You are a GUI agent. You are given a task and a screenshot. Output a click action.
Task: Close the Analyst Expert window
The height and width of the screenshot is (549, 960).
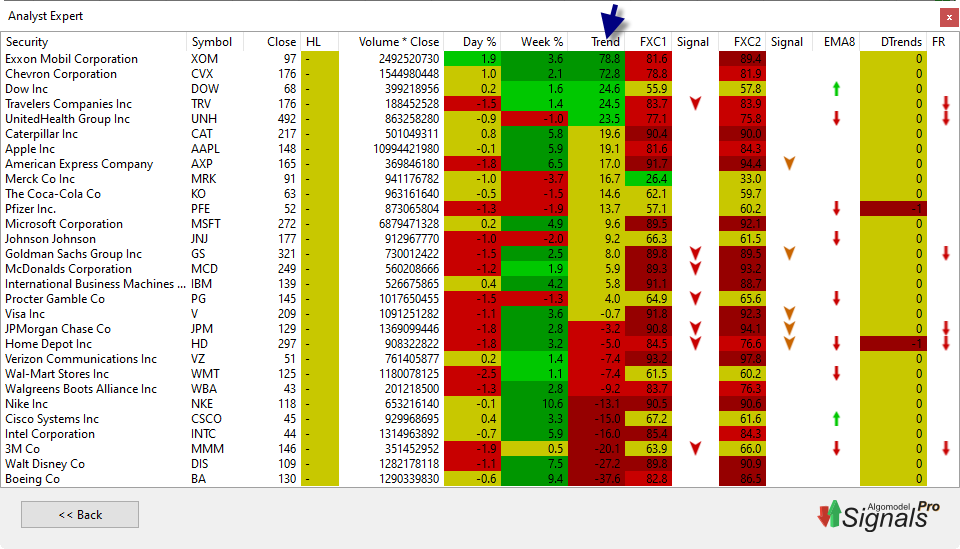coord(949,18)
